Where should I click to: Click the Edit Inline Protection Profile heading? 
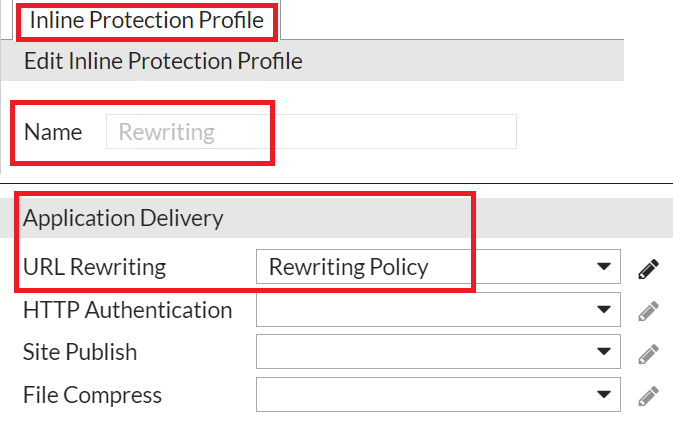163,61
